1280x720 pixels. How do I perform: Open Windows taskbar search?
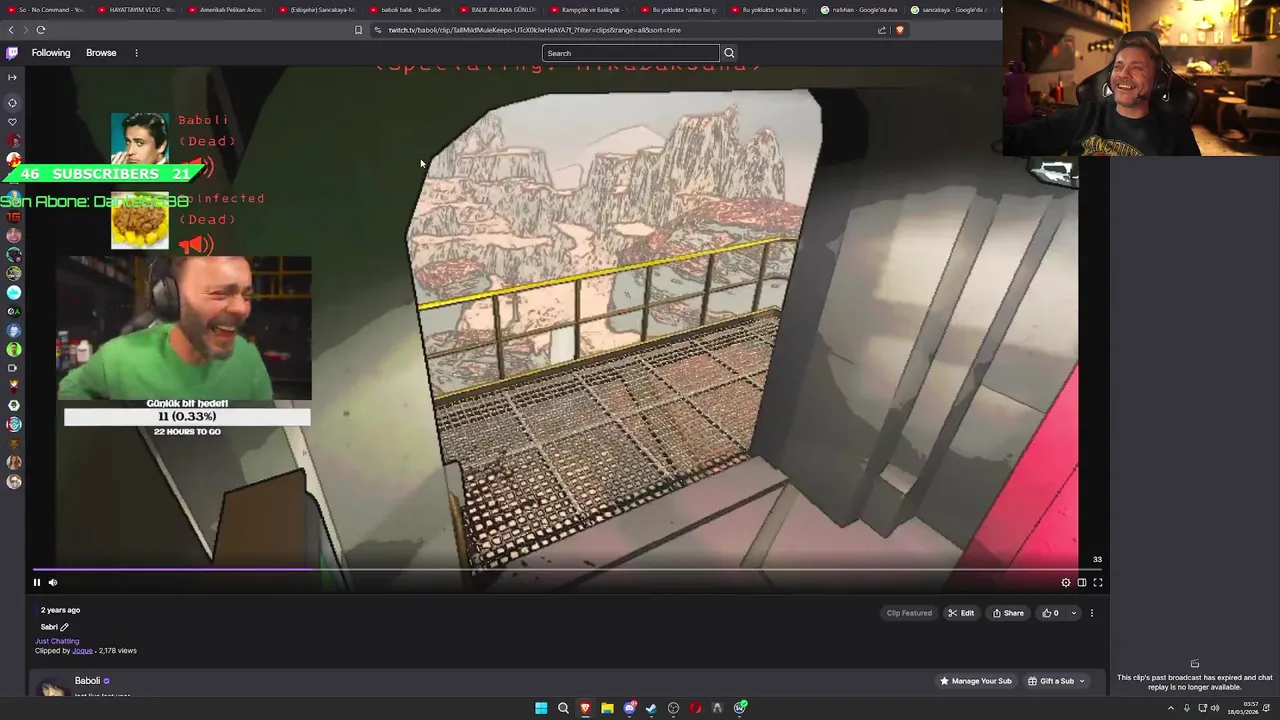[x=563, y=708]
